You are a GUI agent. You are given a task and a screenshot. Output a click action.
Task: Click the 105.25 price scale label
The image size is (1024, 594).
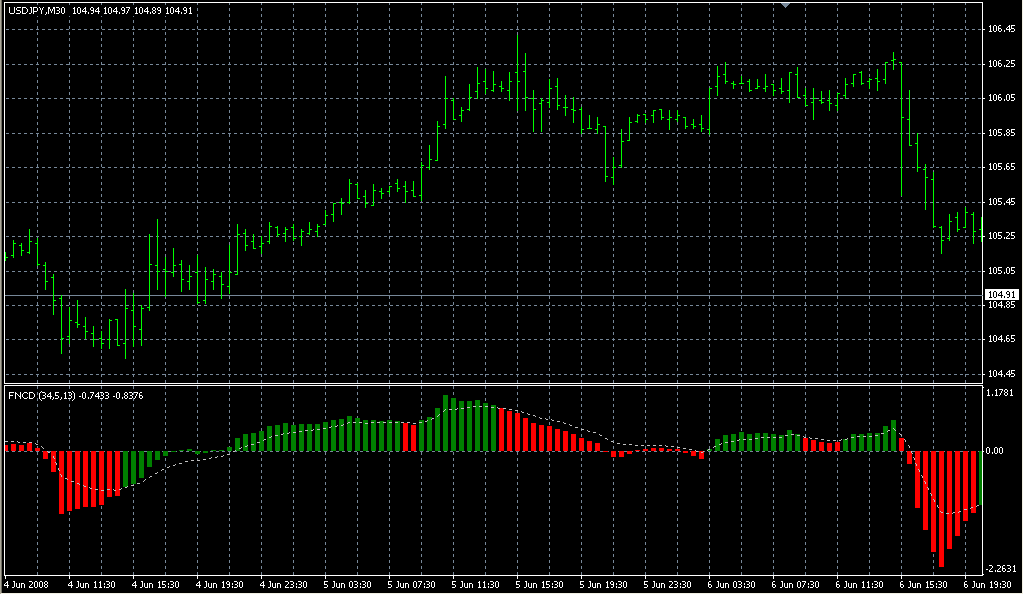[x=1001, y=236]
